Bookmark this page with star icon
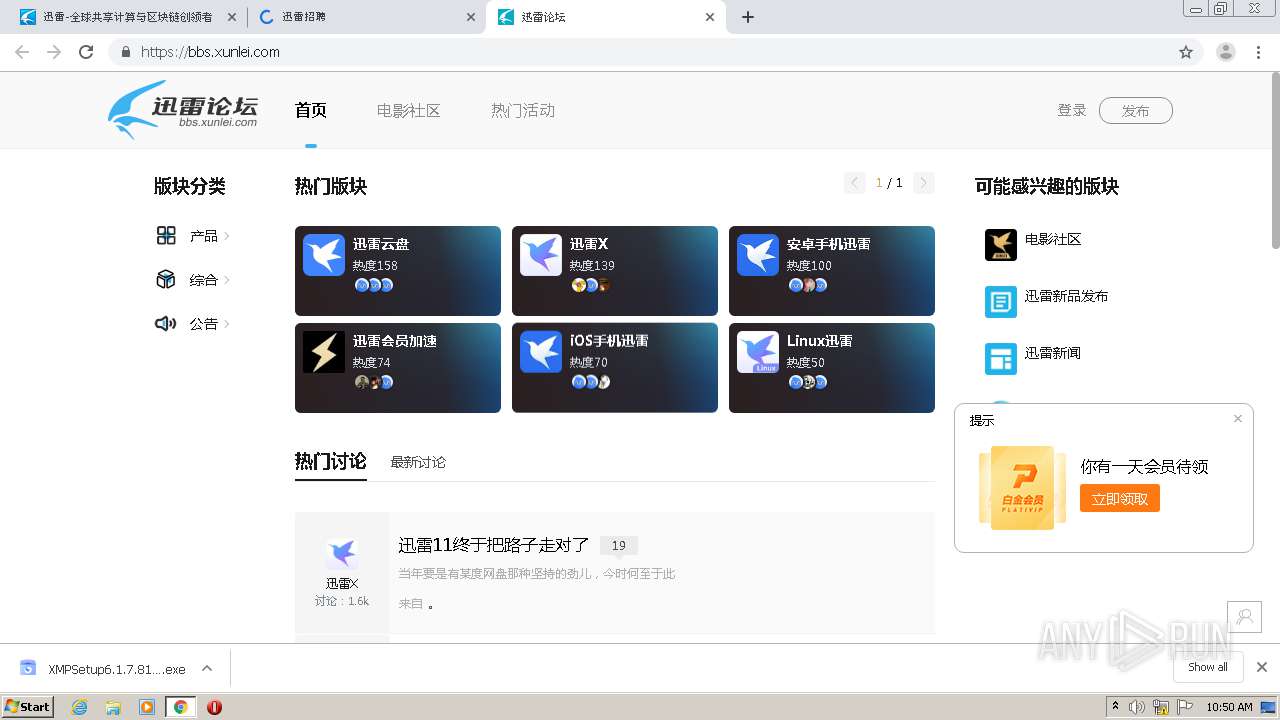 pos(1186,52)
